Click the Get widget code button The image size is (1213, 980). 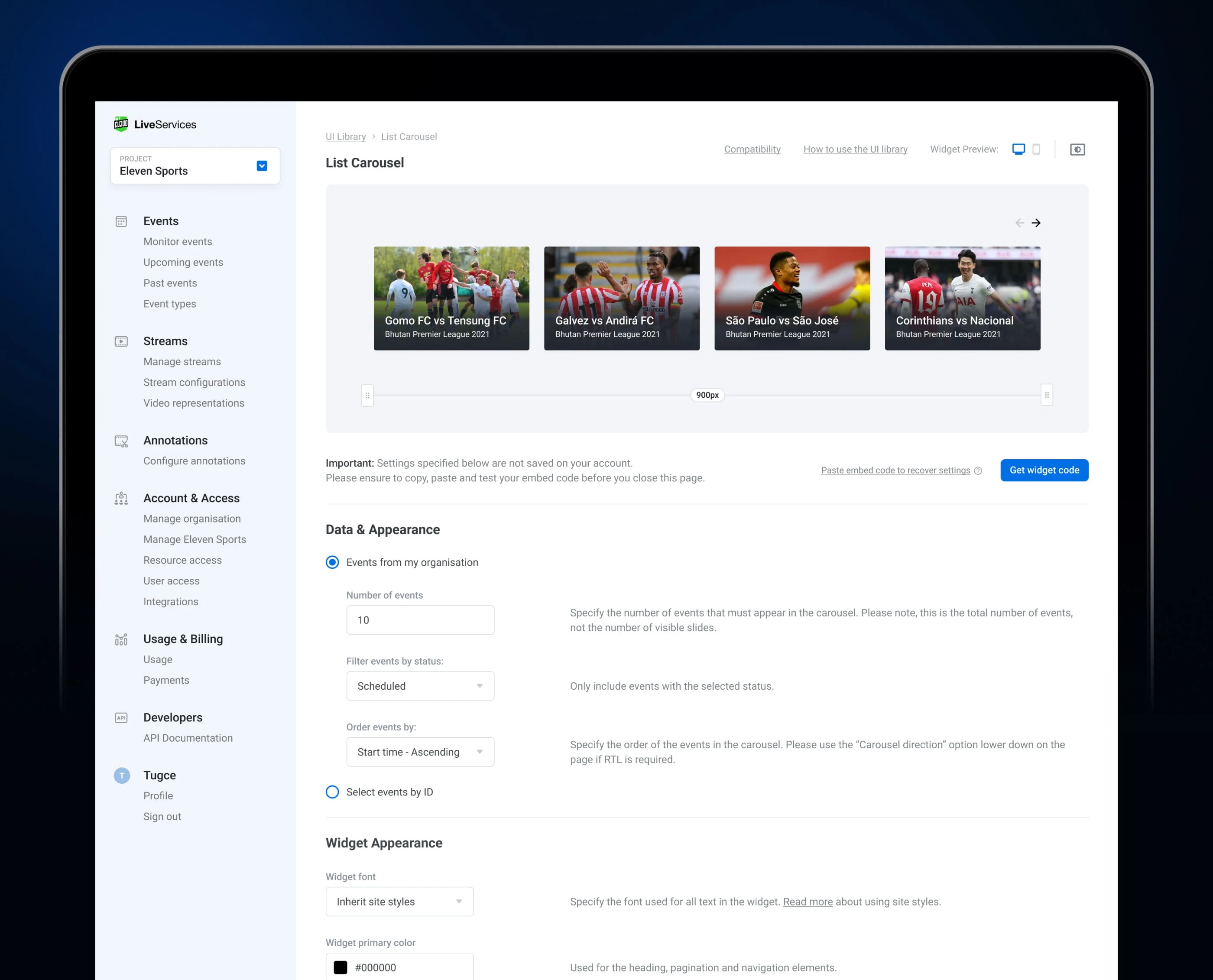(1044, 470)
